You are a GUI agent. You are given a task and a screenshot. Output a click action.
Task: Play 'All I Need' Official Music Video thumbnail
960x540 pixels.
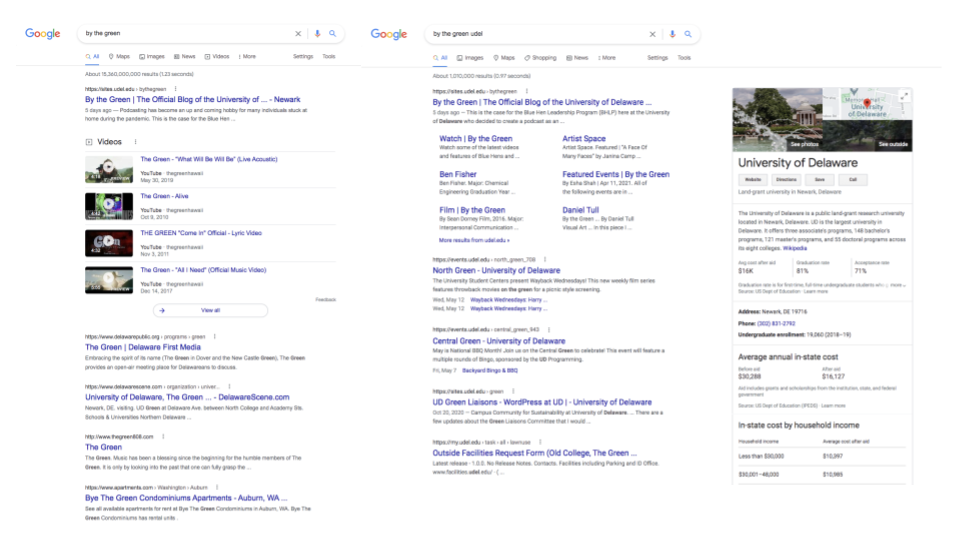109,280
